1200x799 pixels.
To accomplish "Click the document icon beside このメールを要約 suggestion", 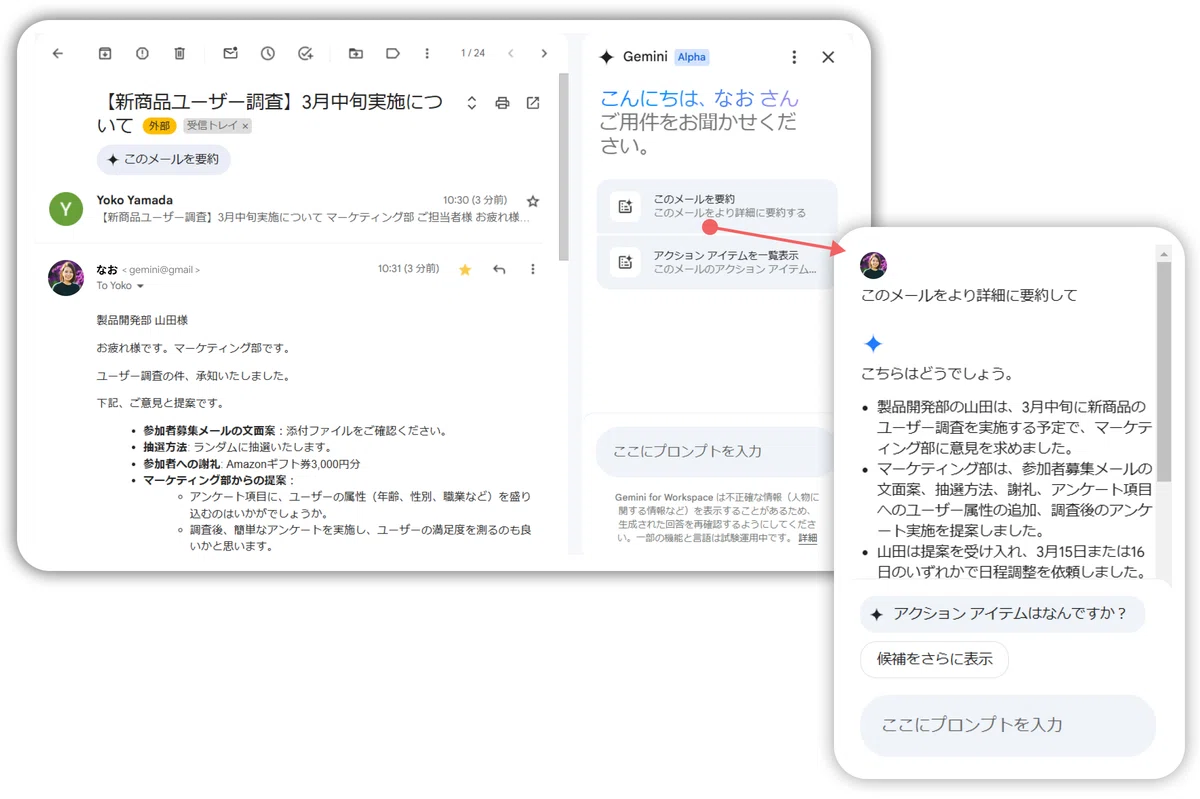I will (625, 206).
